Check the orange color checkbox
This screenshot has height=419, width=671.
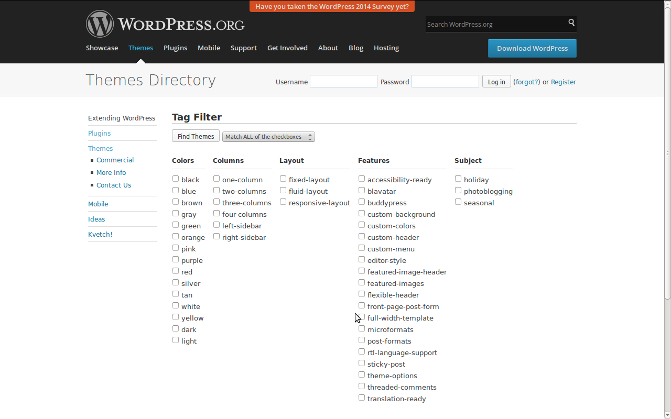175,236
